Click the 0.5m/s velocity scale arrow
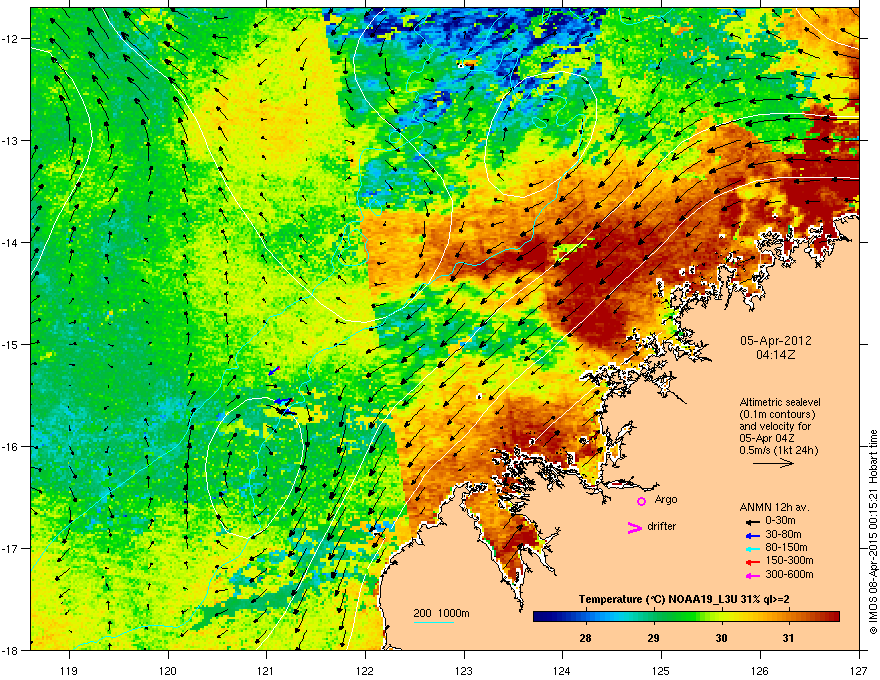 tap(773, 463)
